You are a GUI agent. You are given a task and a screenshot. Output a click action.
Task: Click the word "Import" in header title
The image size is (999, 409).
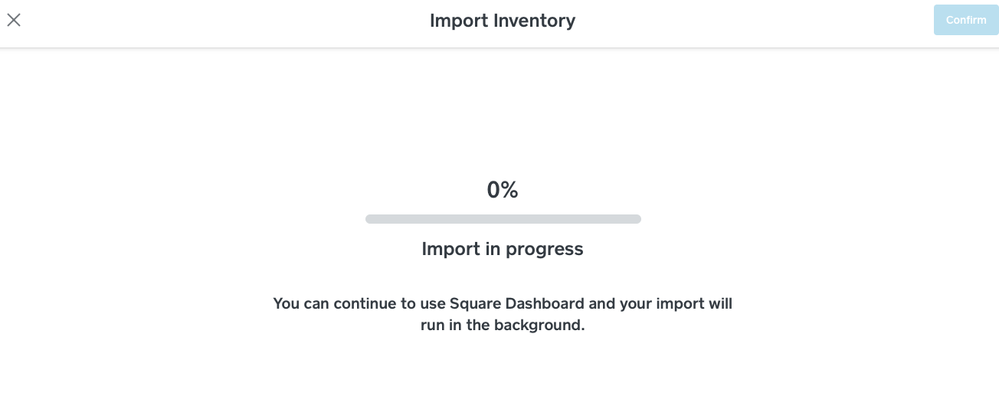pos(458,20)
